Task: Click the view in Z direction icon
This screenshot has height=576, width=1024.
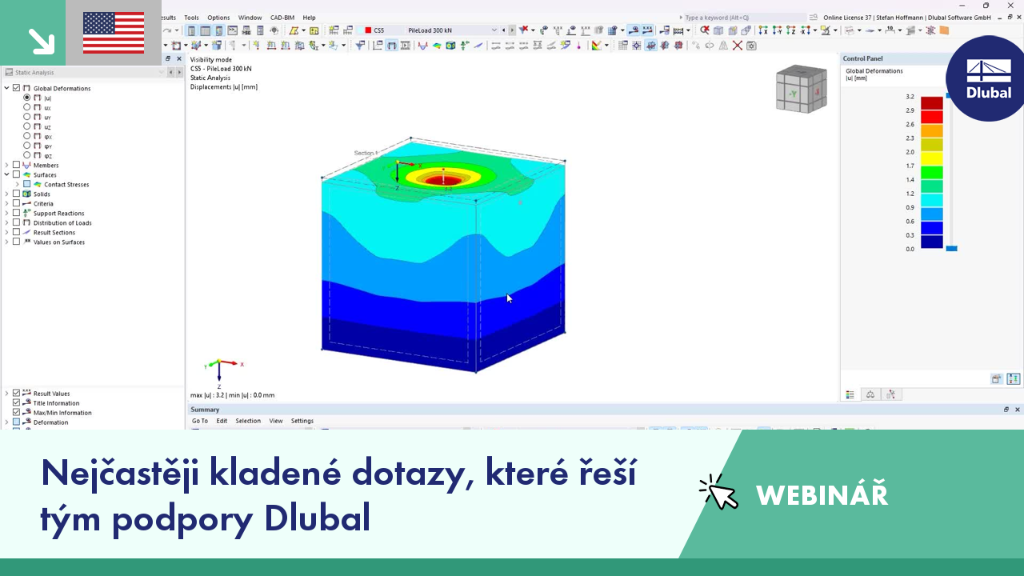Action: click(791, 30)
